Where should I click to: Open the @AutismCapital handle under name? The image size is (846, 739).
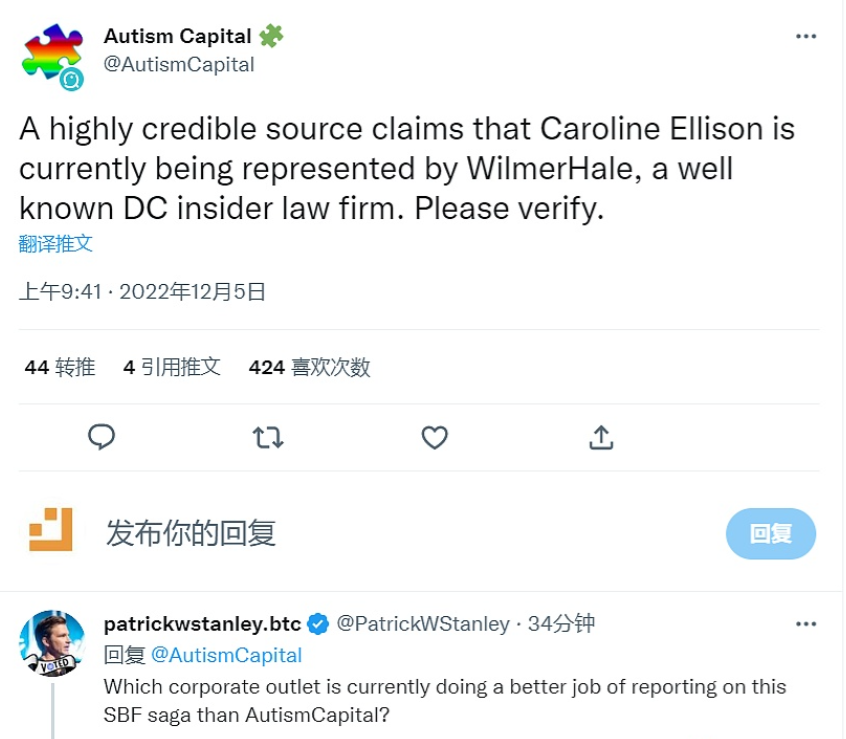click(x=179, y=64)
